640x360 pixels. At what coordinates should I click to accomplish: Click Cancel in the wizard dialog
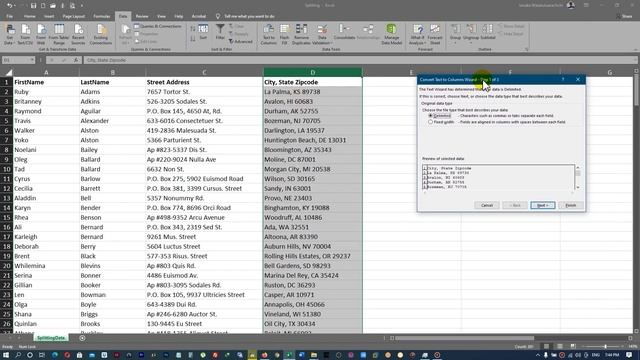[487, 205]
